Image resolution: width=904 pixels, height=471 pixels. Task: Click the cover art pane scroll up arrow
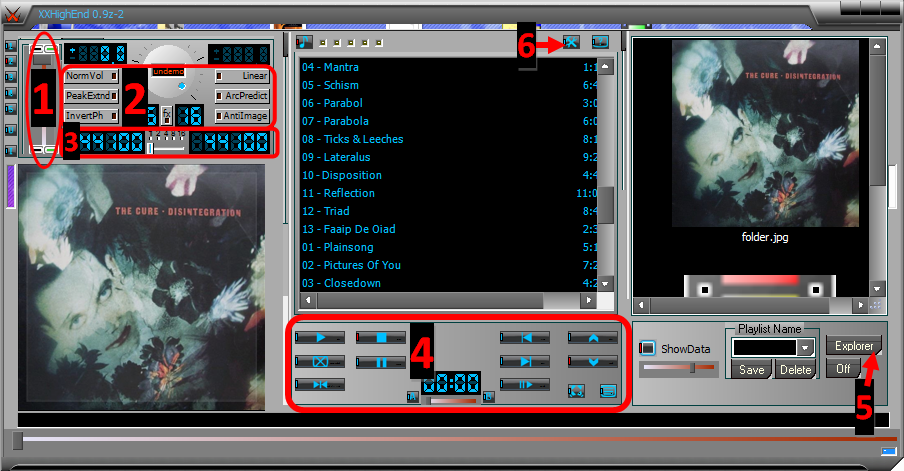[x=877, y=47]
